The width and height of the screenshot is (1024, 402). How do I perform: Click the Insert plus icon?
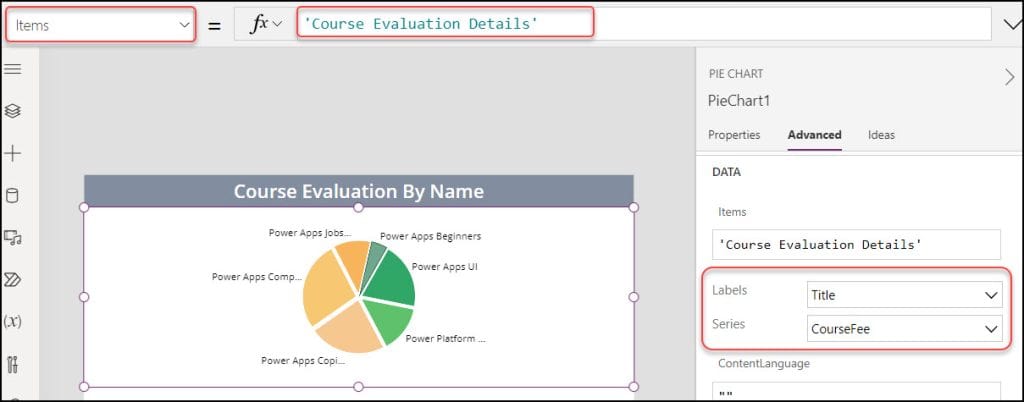tap(12, 153)
